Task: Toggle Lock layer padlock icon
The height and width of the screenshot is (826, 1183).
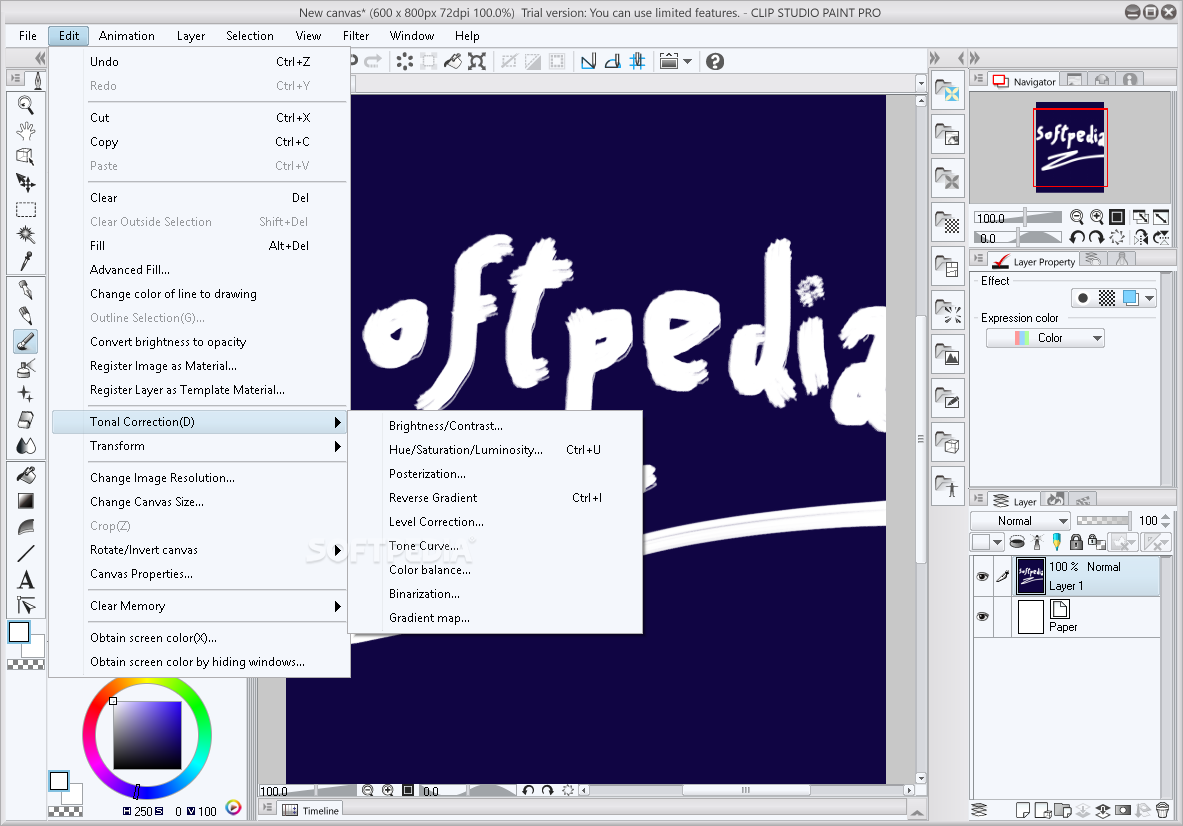Action: click(1077, 542)
